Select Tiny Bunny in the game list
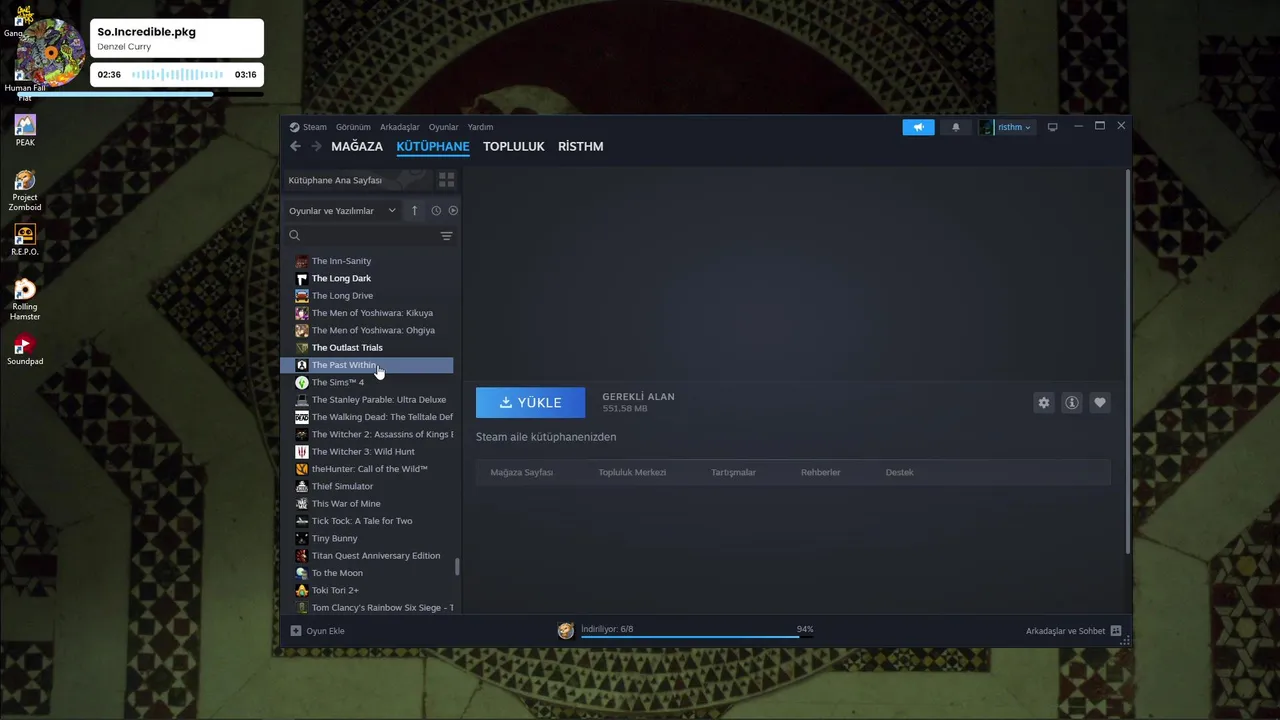The width and height of the screenshot is (1280, 720). [367, 538]
